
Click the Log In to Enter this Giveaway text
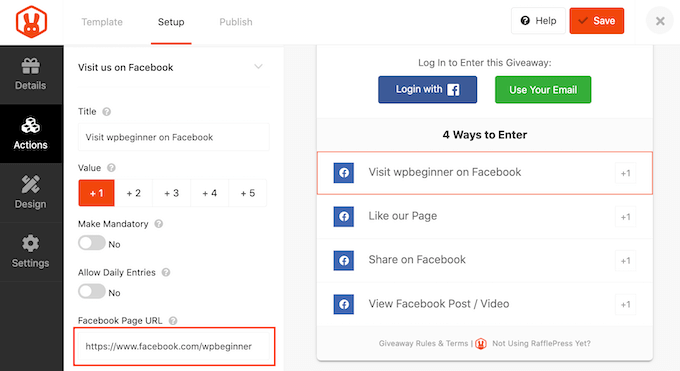(x=484, y=63)
